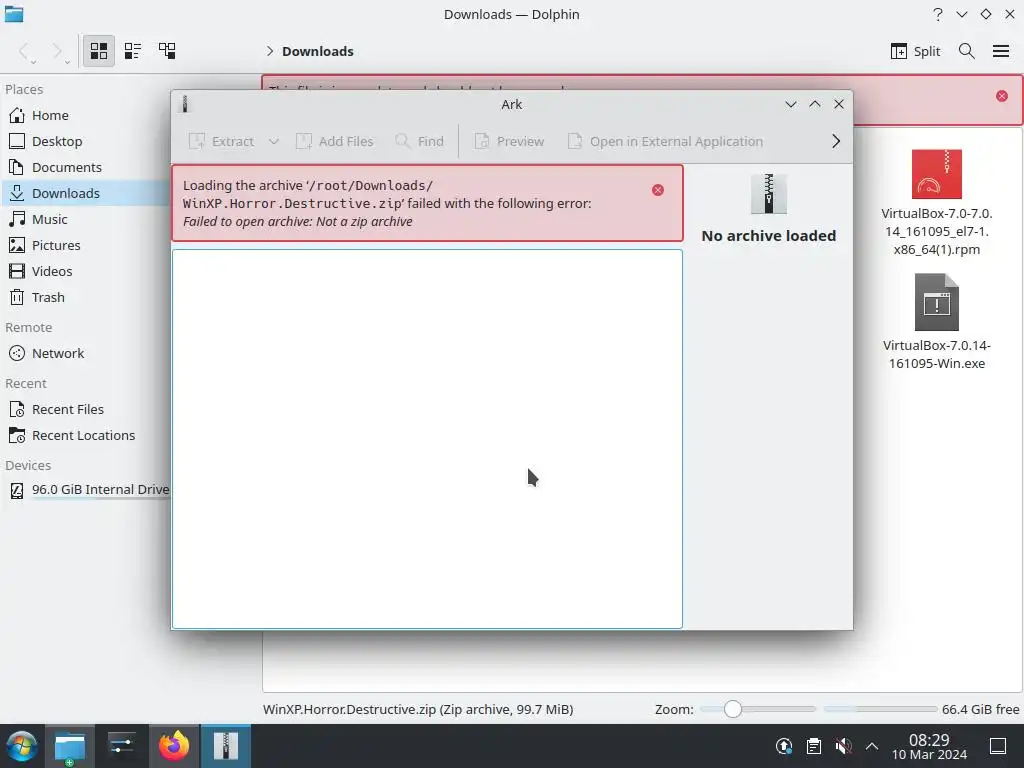Expand Ark toolbar overflow chevron
The width and height of the screenshot is (1024, 768).
tap(836, 141)
